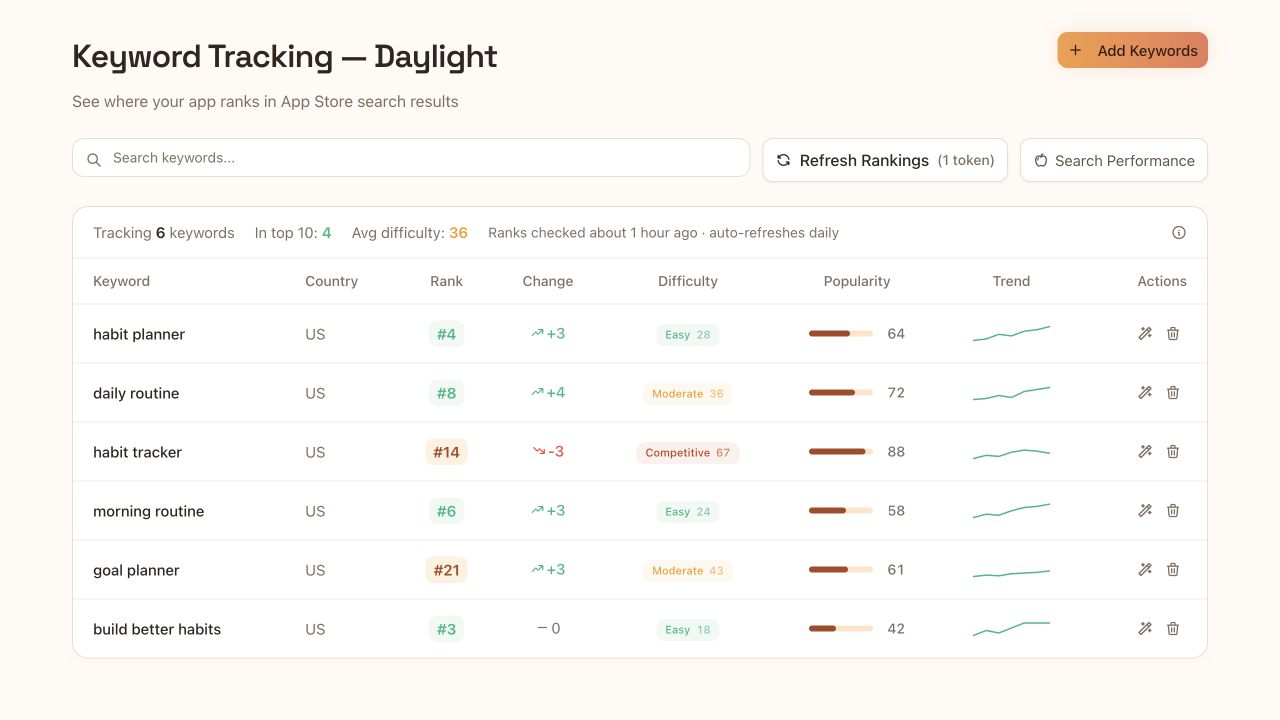
Task: Click the #14 rank badge
Action: point(446,452)
